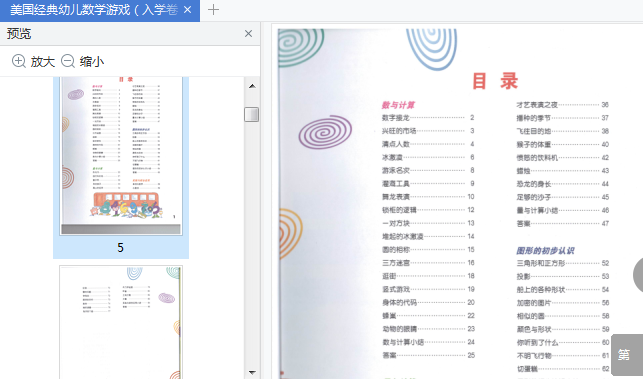
Task: Click the 数与计算 section heading
Action: click(398, 105)
